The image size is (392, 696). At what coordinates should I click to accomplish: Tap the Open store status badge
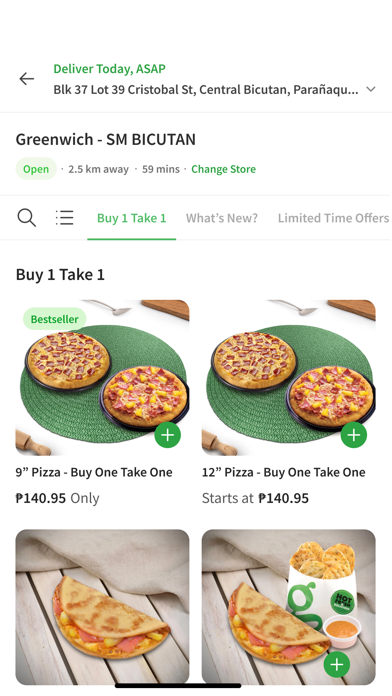(36, 169)
